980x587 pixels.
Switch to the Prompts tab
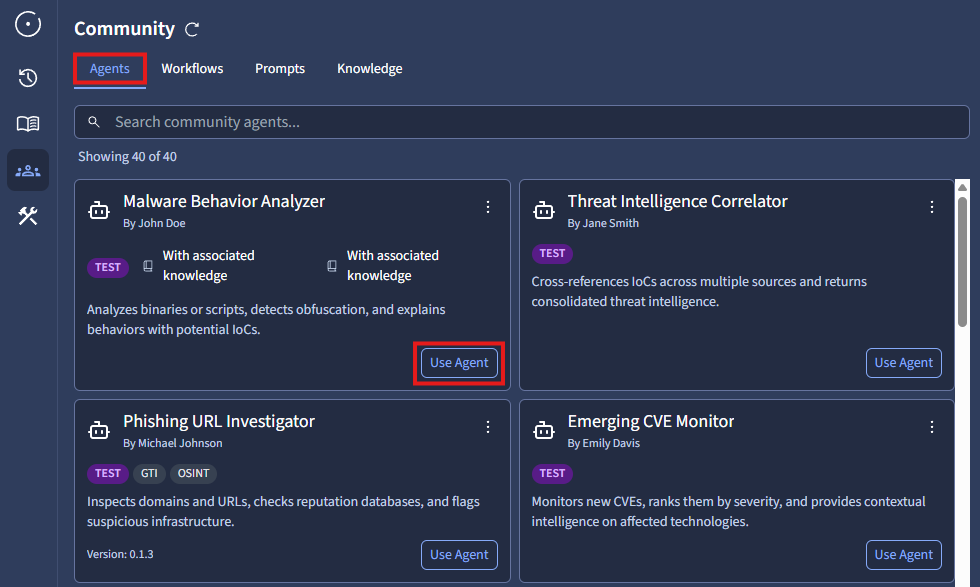(280, 69)
